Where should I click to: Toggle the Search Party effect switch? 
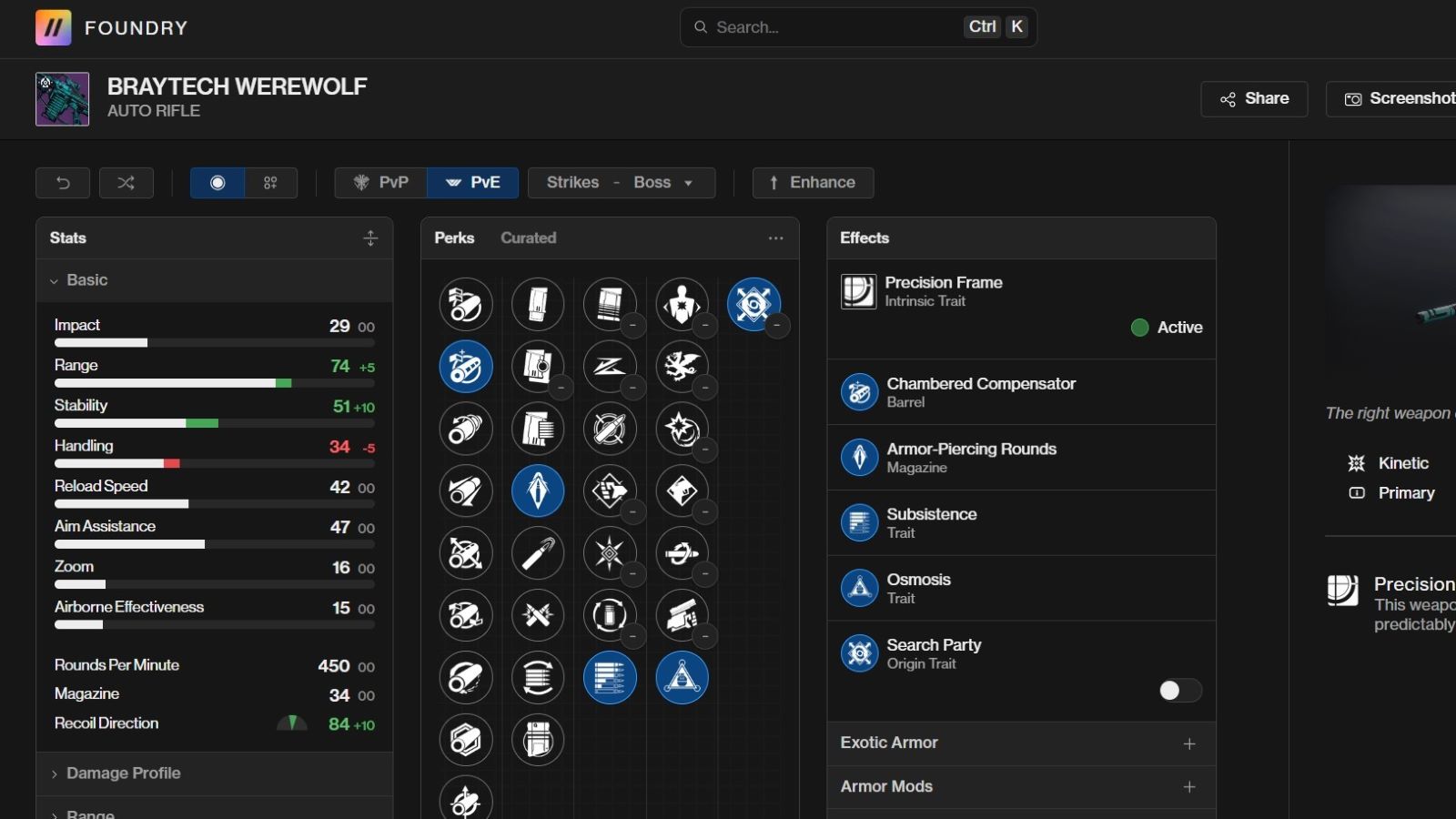point(1179,691)
